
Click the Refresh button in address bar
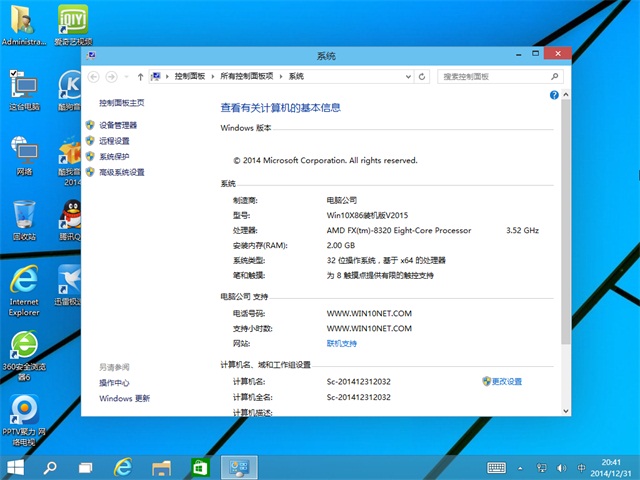[423, 76]
